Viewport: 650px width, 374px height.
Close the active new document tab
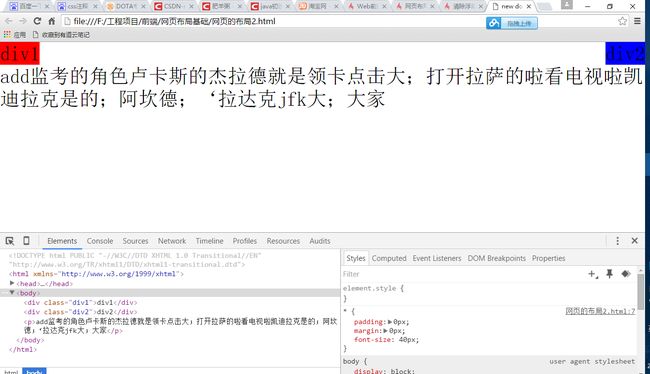[x=529, y=6]
